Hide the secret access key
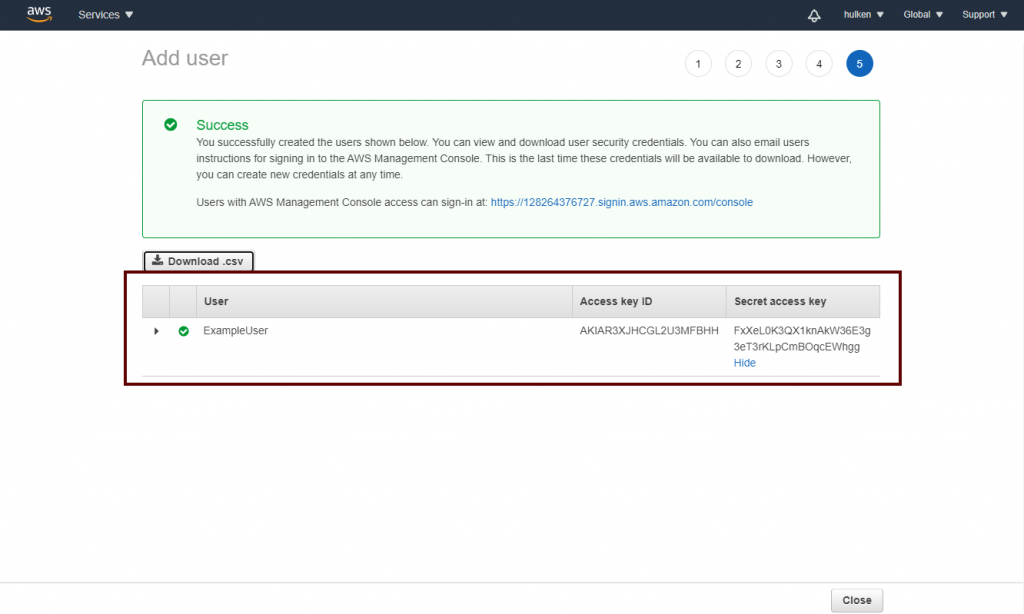 [744, 363]
